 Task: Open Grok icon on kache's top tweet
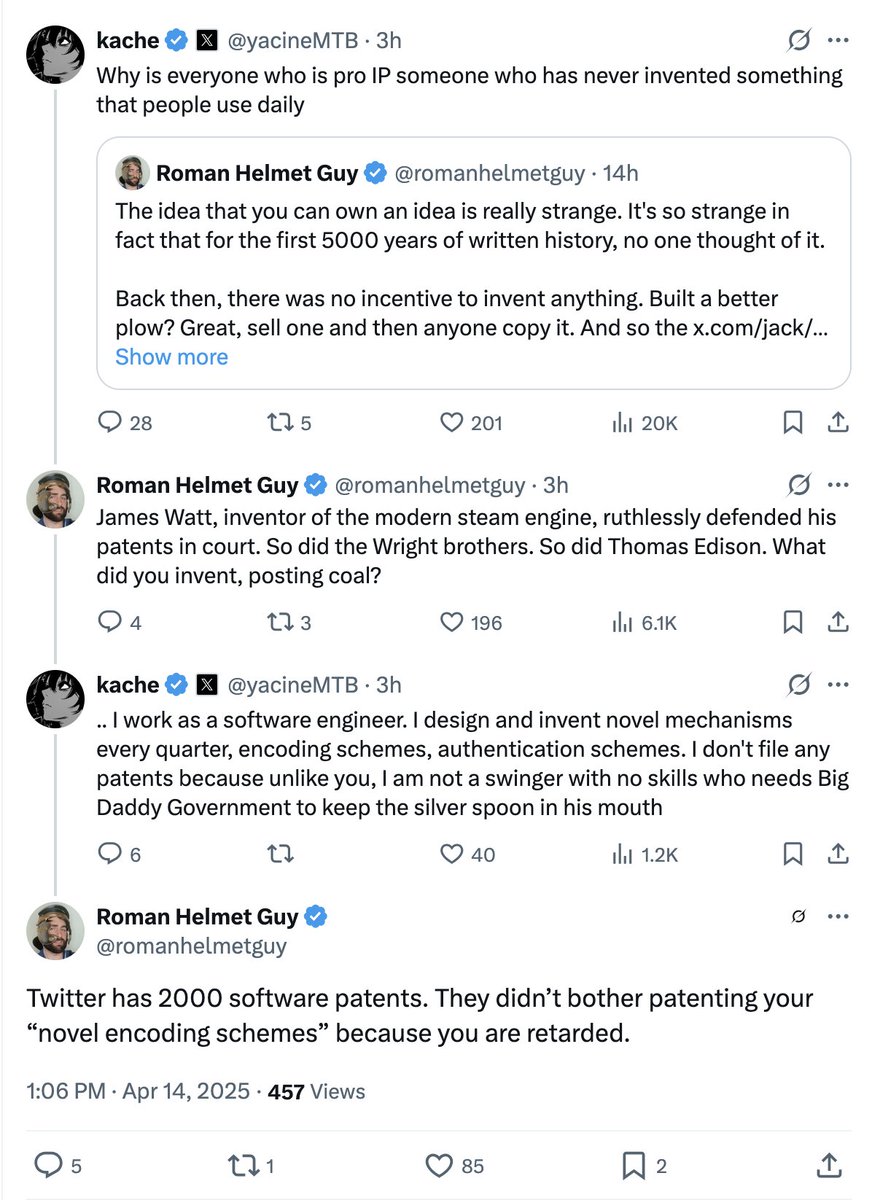coord(798,40)
